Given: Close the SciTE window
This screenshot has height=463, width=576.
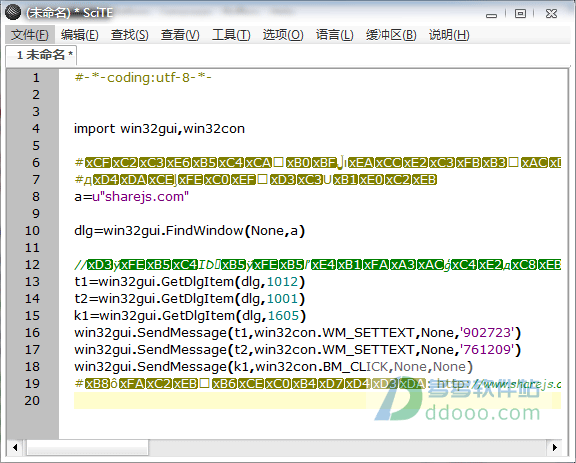Looking at the screenshot, I should 551,14.
